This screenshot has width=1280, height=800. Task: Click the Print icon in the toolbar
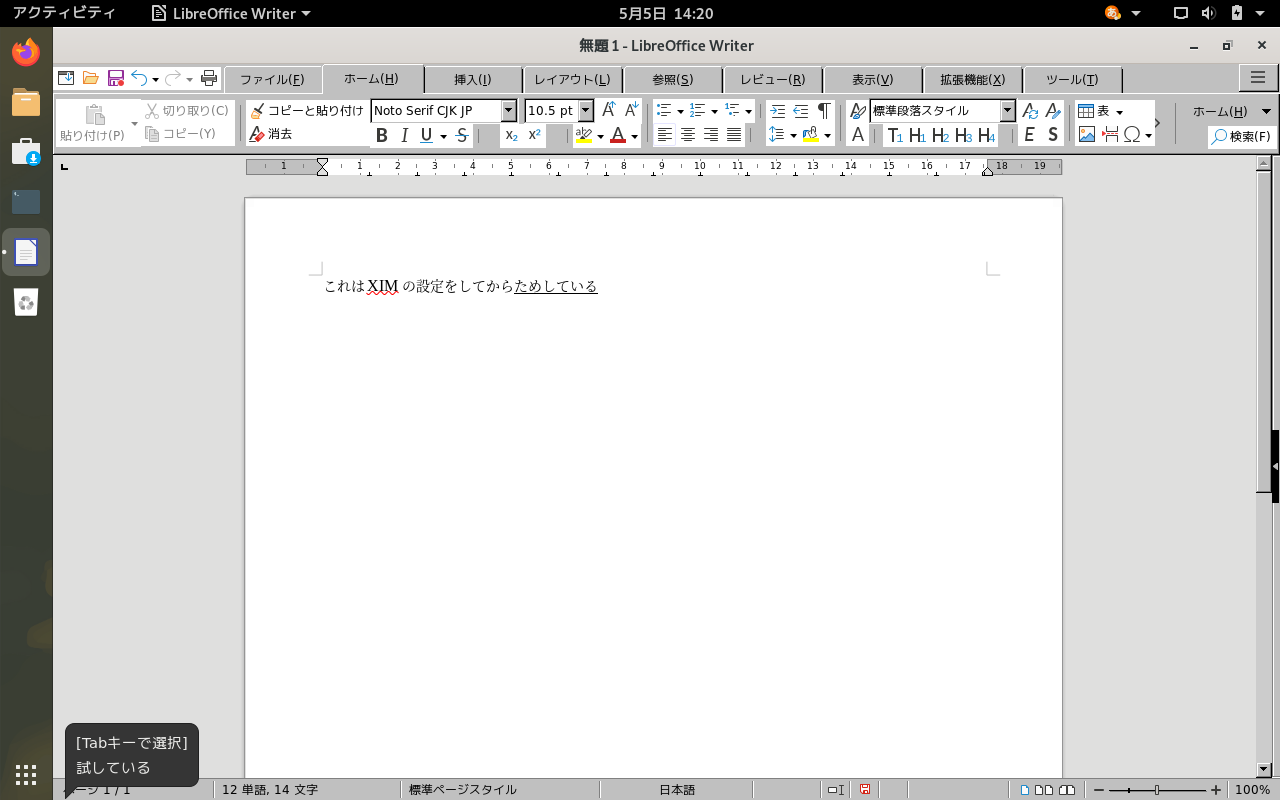209,78
